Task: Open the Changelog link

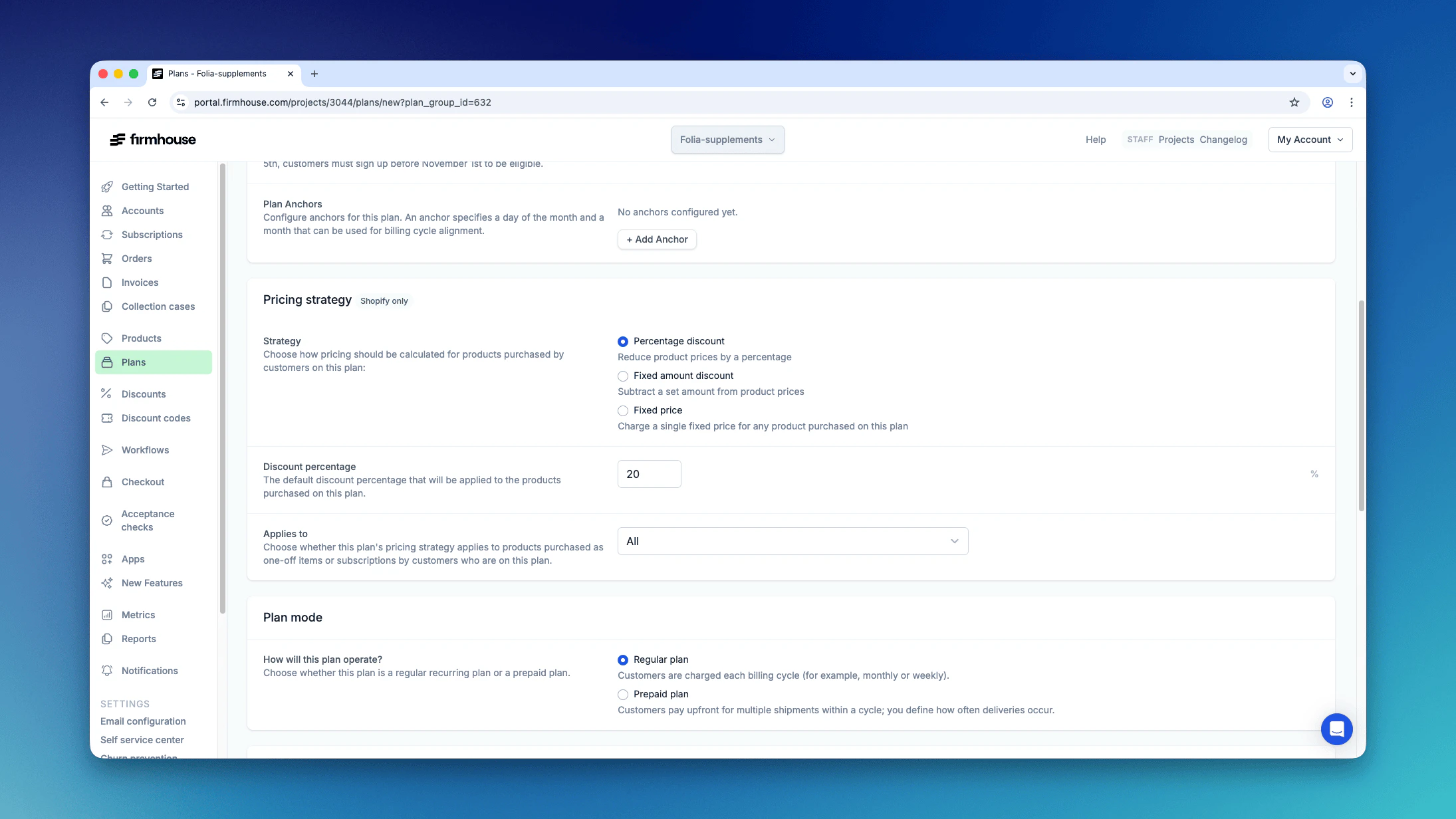Action: pyautogui.click(x=1223, y=140)
